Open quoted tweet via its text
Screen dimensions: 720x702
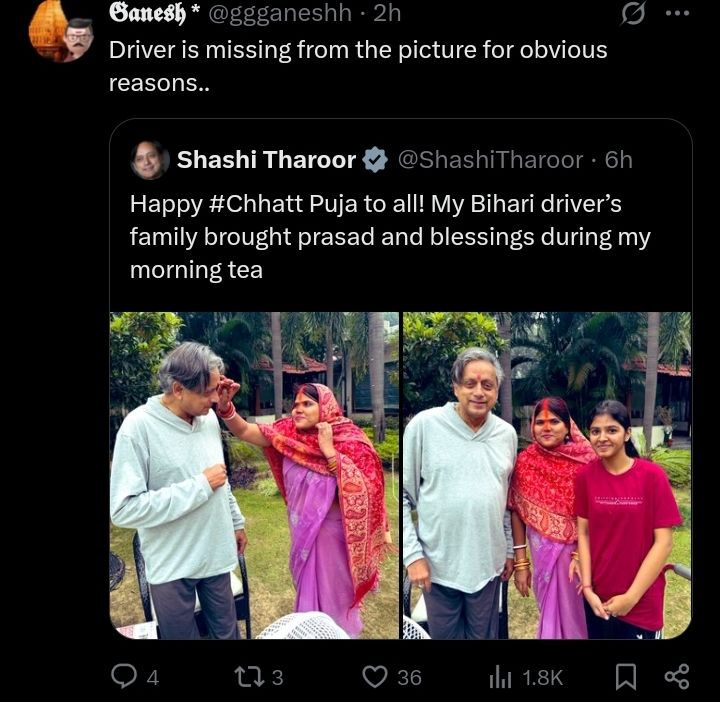(x=390, y=238)
